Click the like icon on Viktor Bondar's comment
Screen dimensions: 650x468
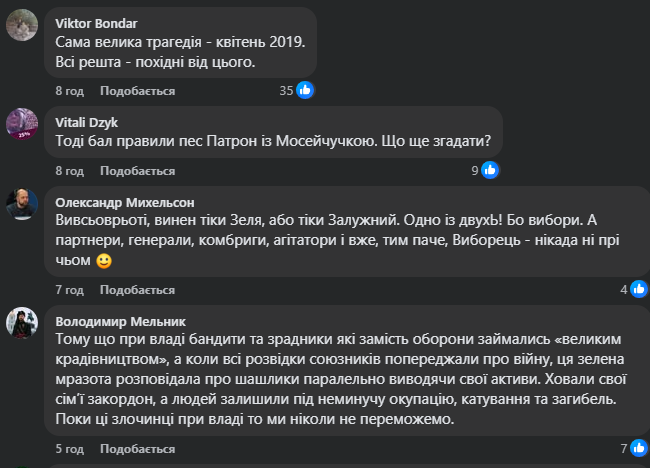(x=305, y=90)
